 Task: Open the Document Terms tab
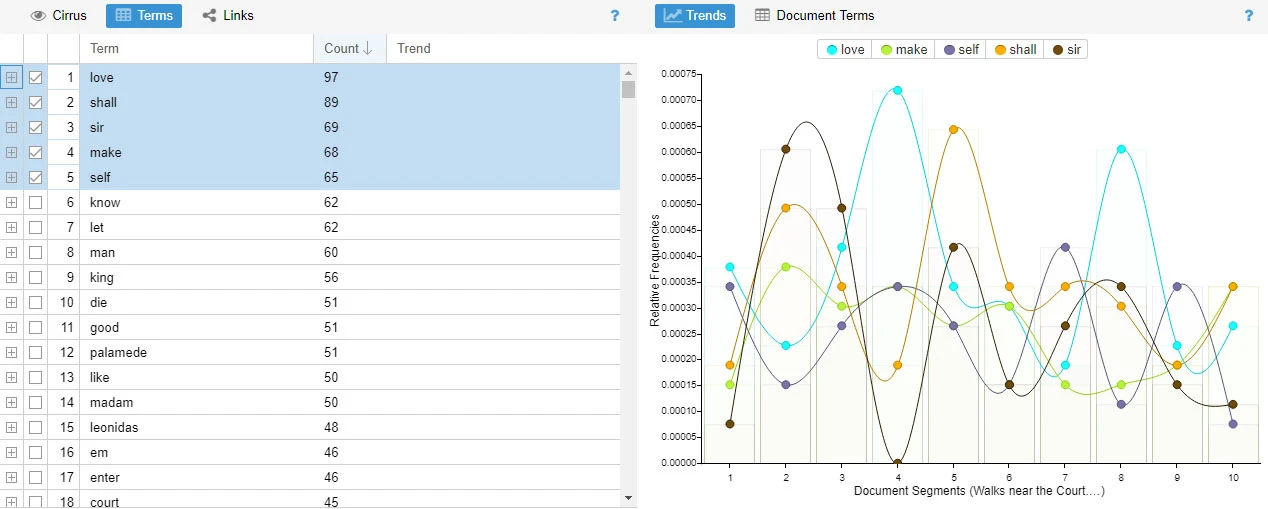[815, 15]
